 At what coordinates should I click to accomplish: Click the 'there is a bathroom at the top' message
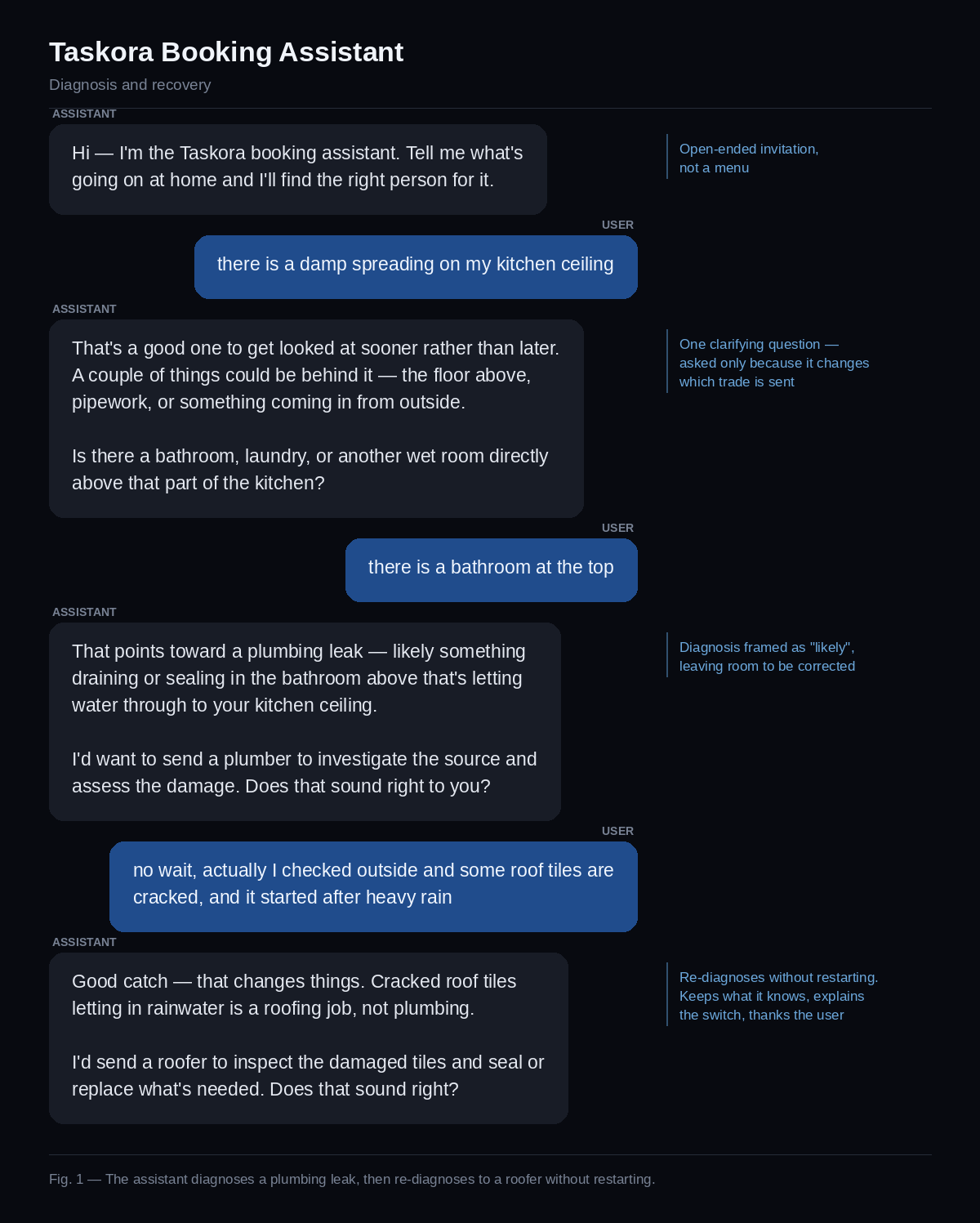492,570
